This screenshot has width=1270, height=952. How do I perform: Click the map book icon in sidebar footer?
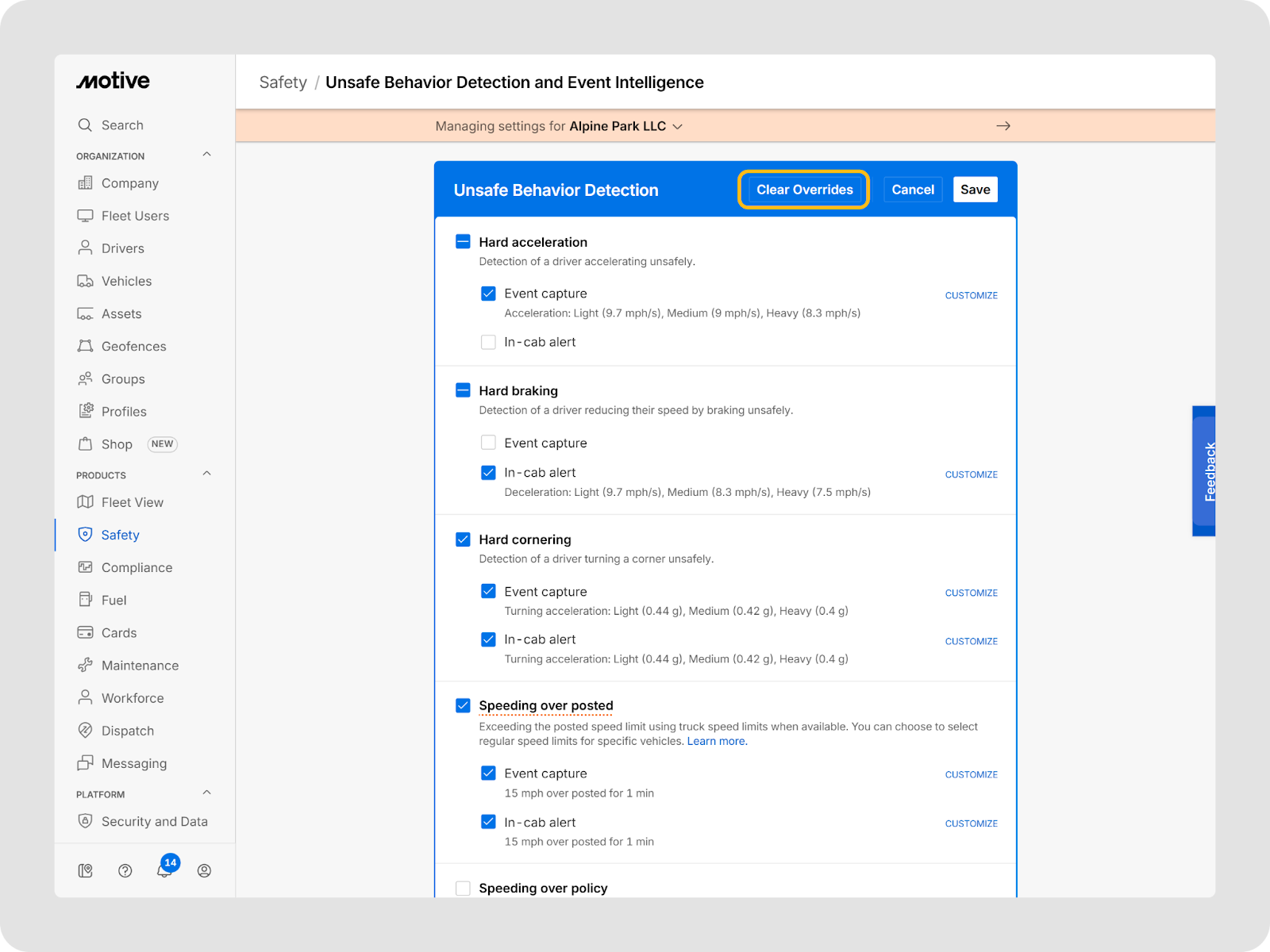tap(85, 871)
